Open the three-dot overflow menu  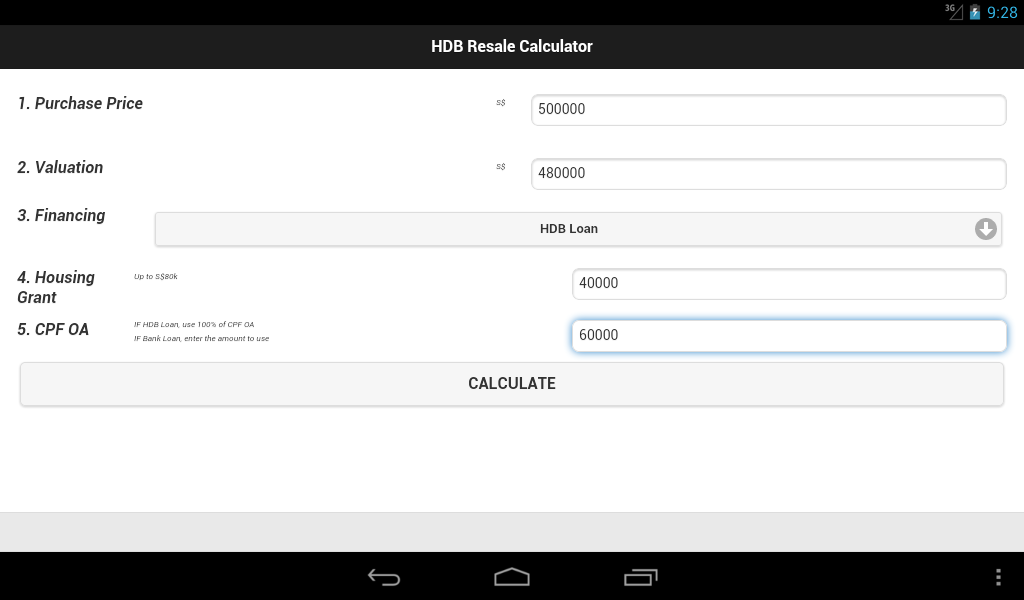998,577
